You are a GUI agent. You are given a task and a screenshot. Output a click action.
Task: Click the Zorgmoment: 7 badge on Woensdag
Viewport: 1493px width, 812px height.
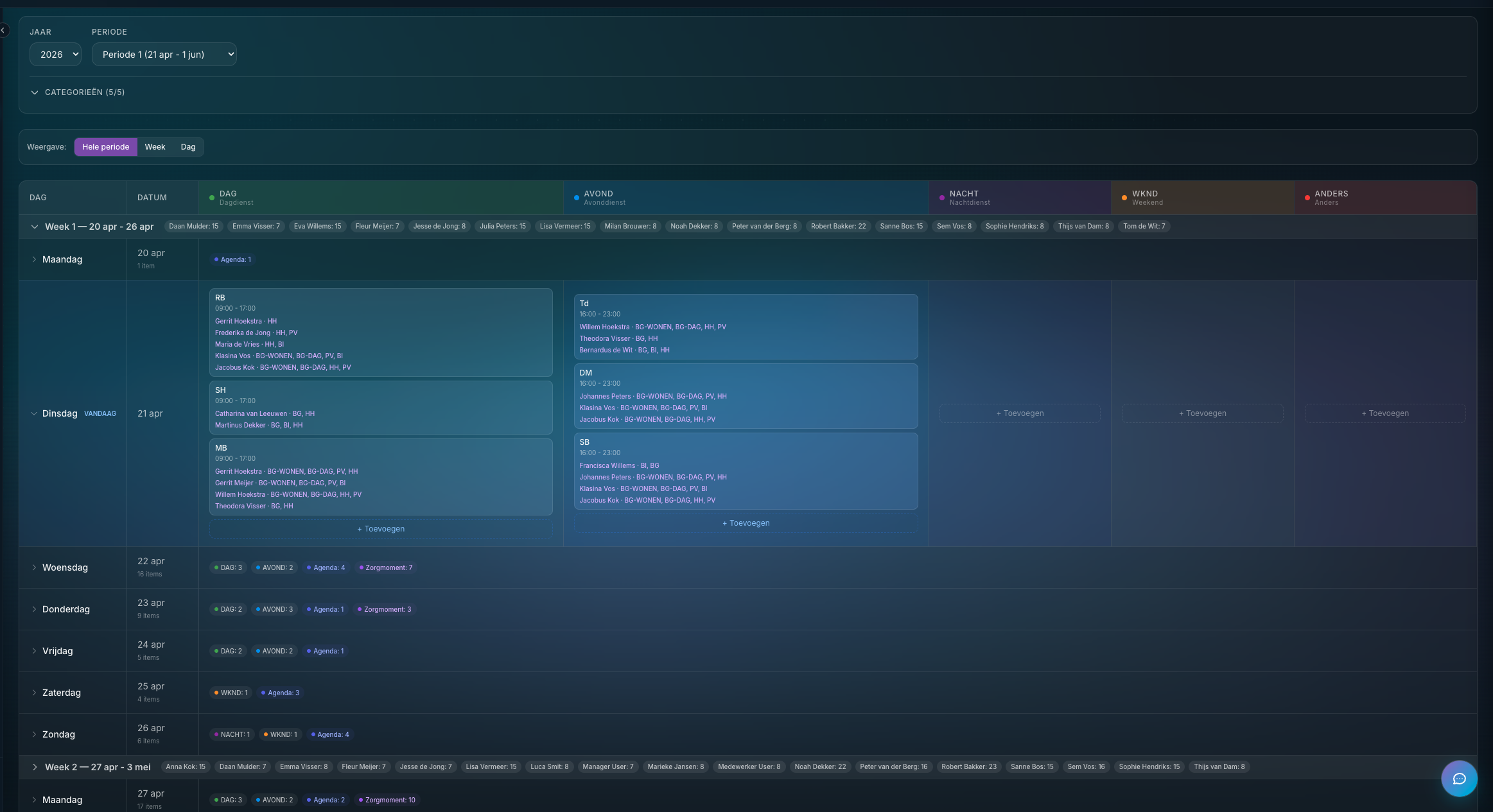(386, 567)
